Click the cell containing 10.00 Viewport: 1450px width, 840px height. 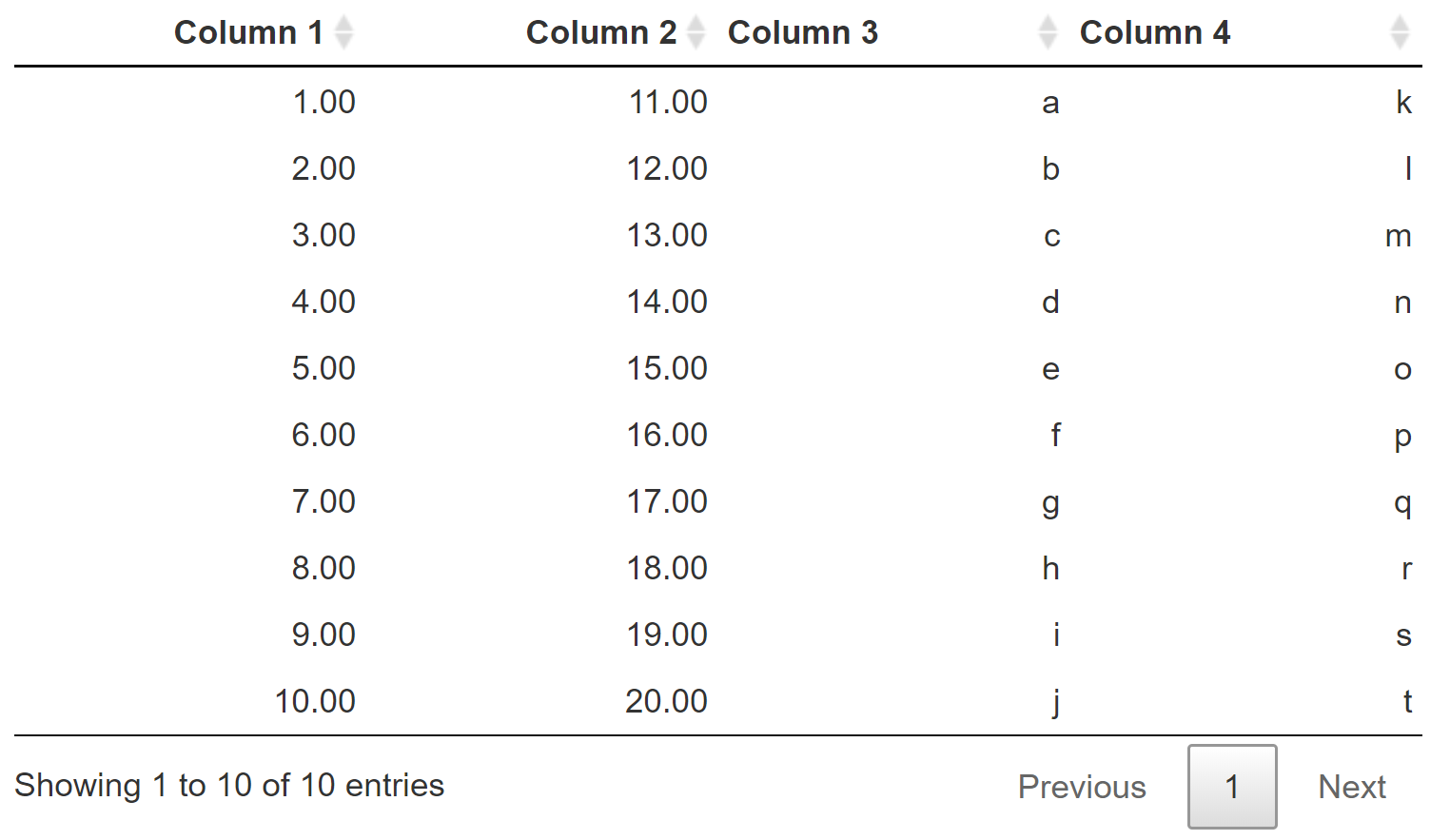314,701
